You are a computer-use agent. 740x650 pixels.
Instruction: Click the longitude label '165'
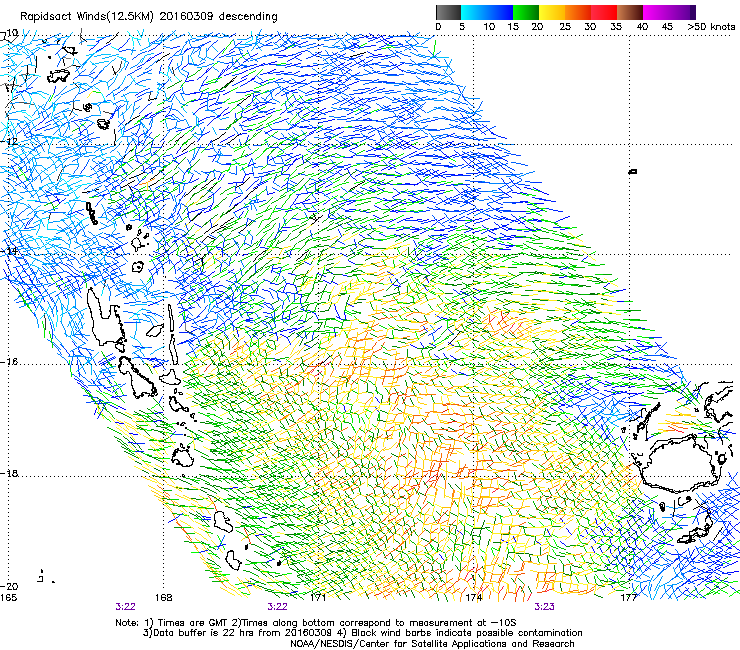[8, 598]
